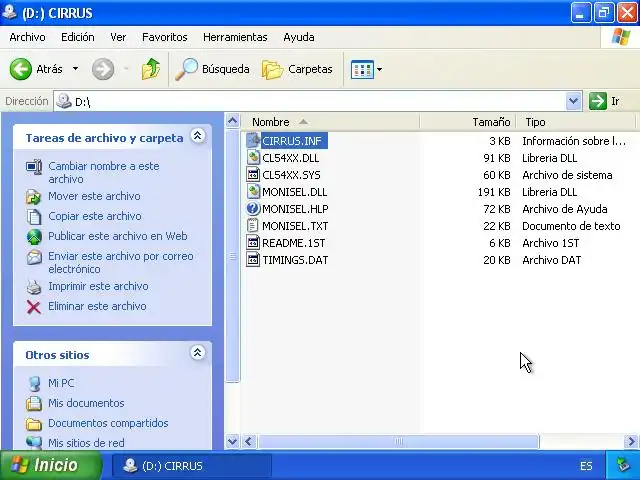The height and width of the screenshot is (480, 640).
Task: Click the (D:) CIRRUS taskbar button
Action: [192, 466]
